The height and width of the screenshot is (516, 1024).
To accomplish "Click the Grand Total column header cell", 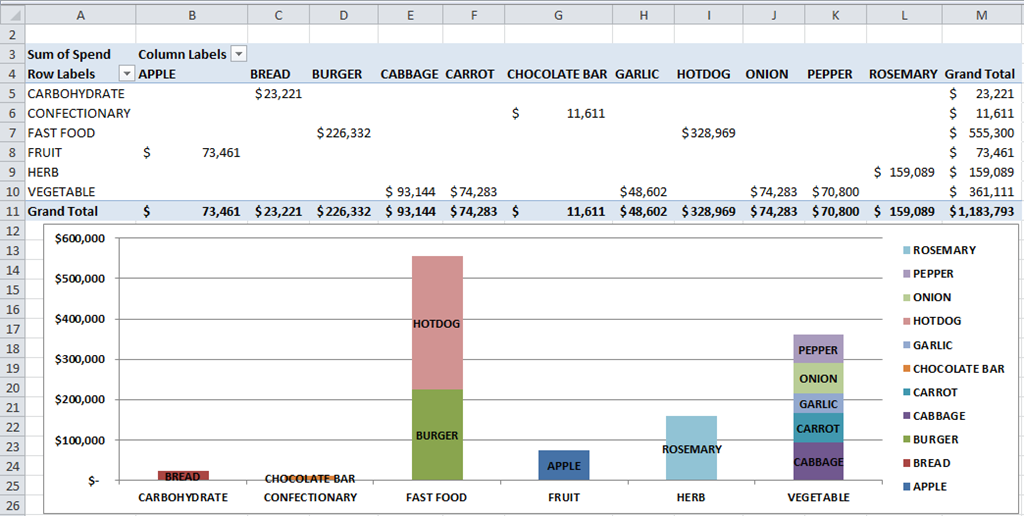I will click(x=982, y=74).
